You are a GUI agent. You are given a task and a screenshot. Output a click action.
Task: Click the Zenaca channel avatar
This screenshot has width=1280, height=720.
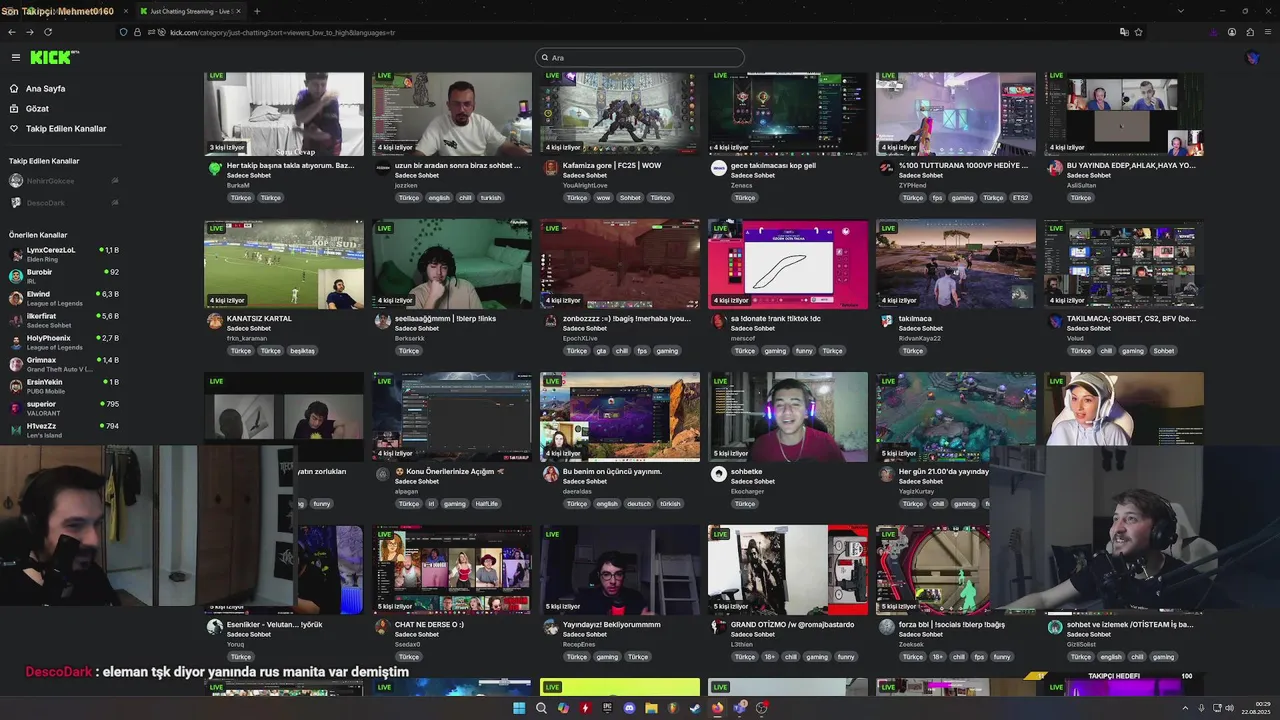click(x=718, y=168)
